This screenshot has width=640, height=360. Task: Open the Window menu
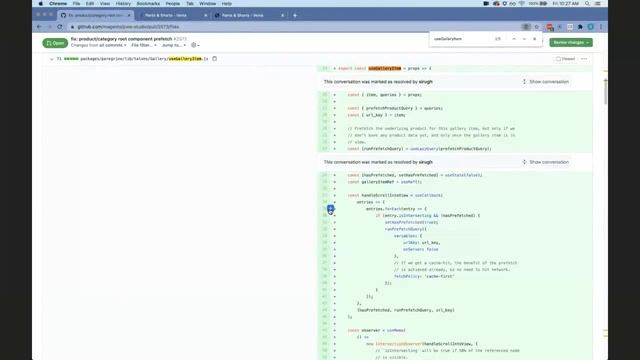pyautogui.click(x=207, y=4)
